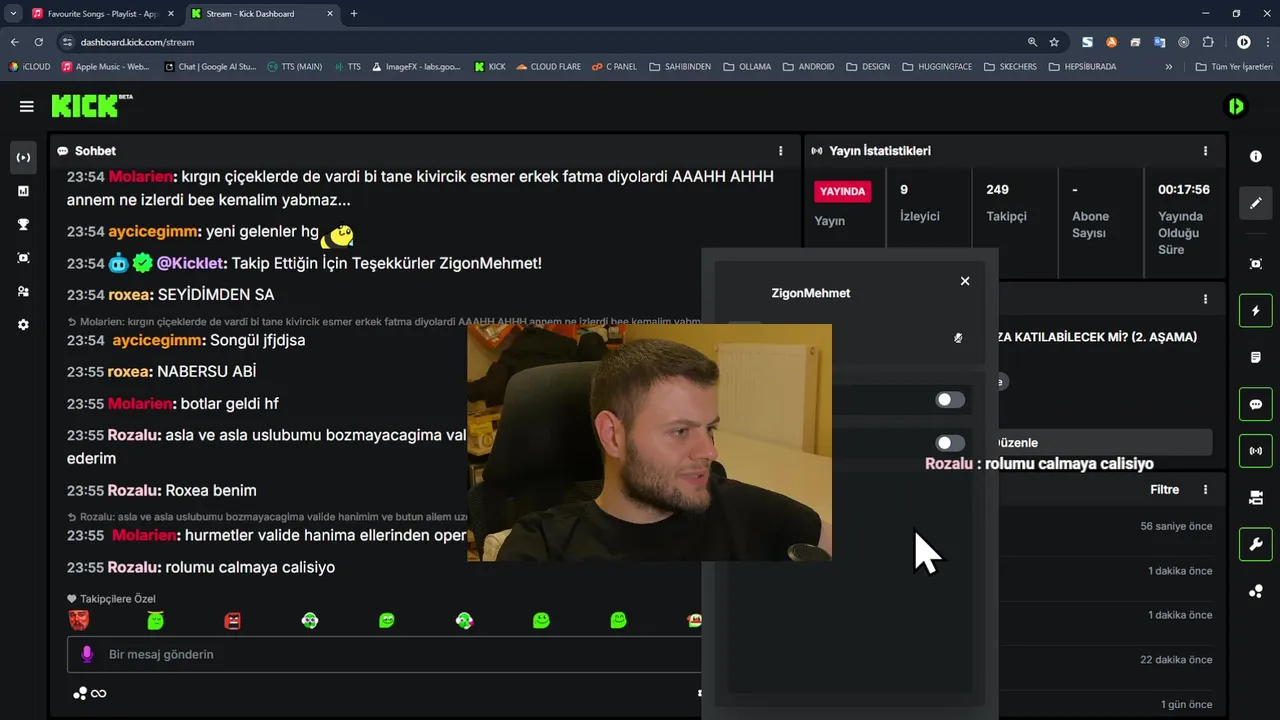Open the HUGGINGFACE bookmark folder
The width and height of the screenshot is (1280, 720).
pos(937,67)
